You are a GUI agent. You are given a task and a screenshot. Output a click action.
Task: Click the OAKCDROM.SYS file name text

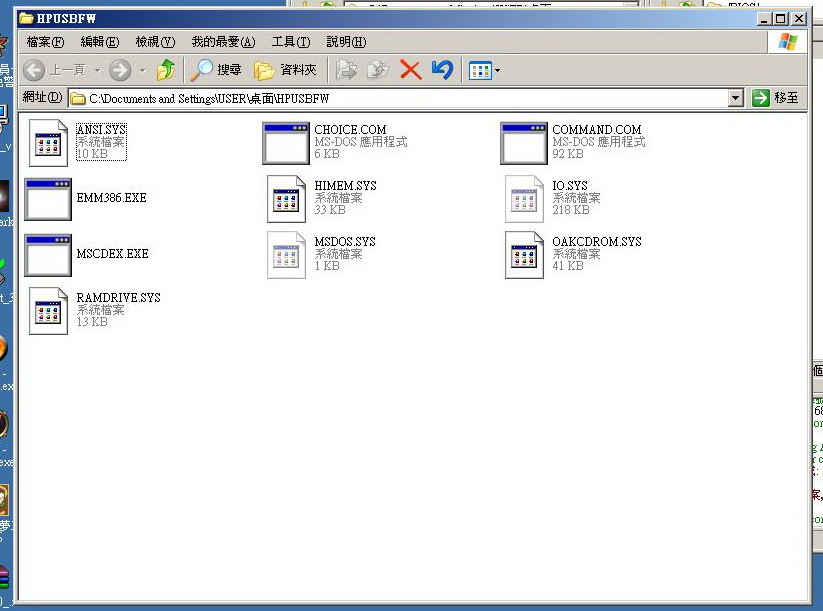(x=597, y=241)
